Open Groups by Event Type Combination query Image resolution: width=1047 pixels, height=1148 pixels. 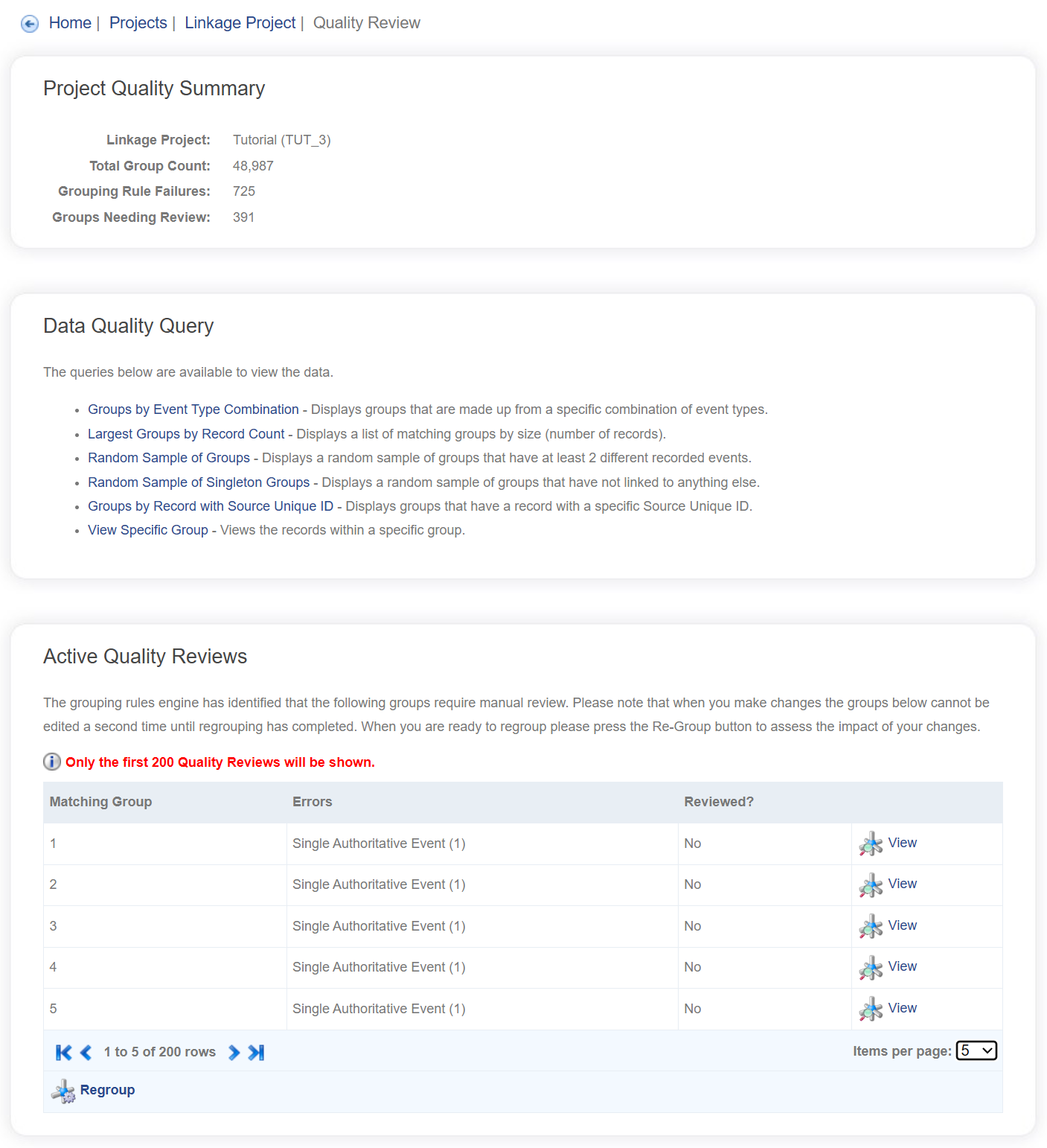point(193,409)
